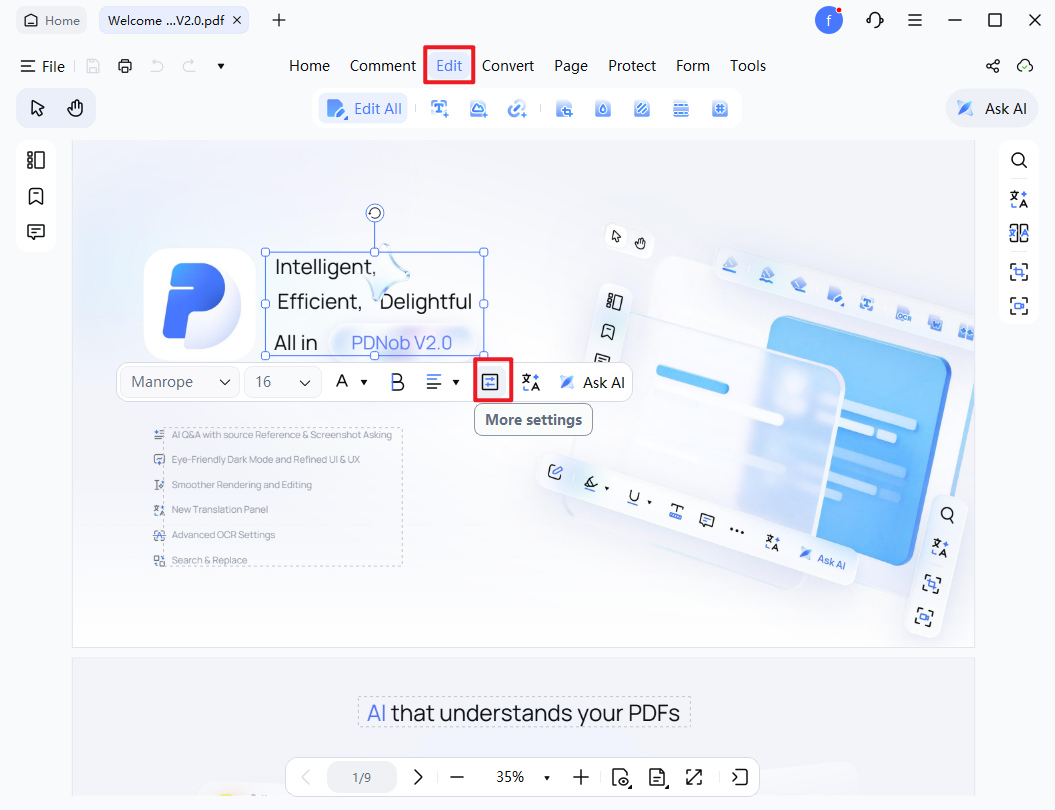Switch to the Protect tab
Image resolution: width=1055 pixels, height=810 pixels.
(x=632, y=66)
